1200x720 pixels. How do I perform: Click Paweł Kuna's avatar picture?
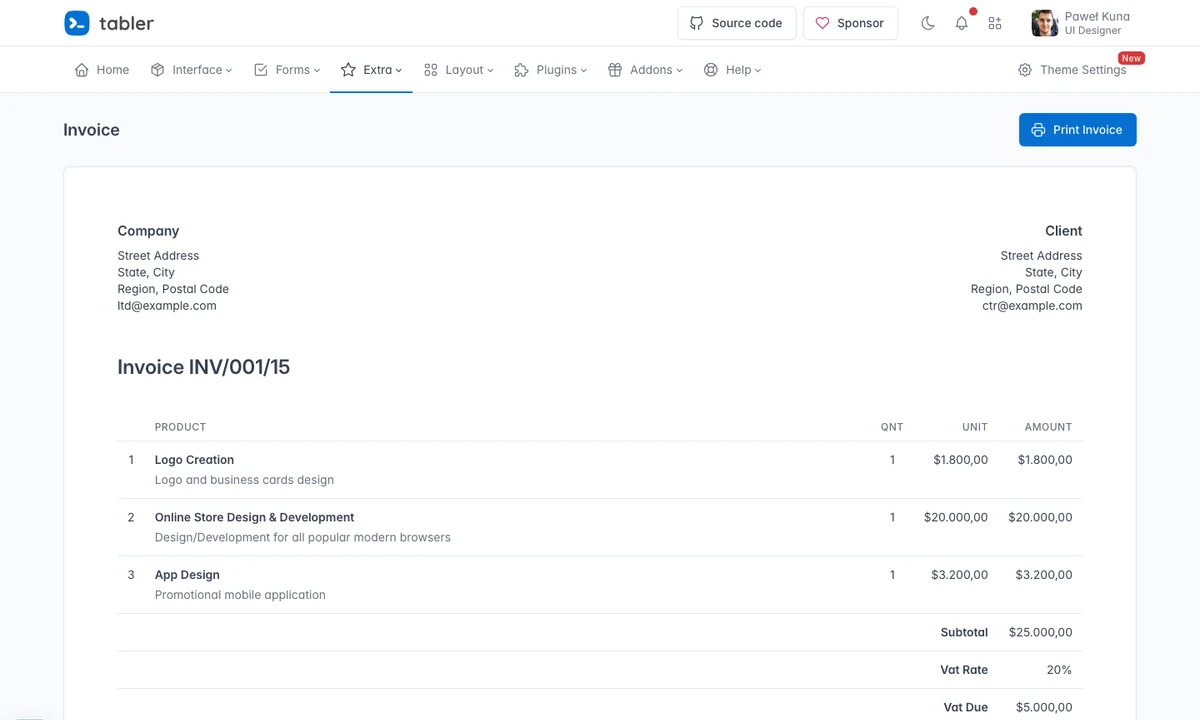point(1044,23)
